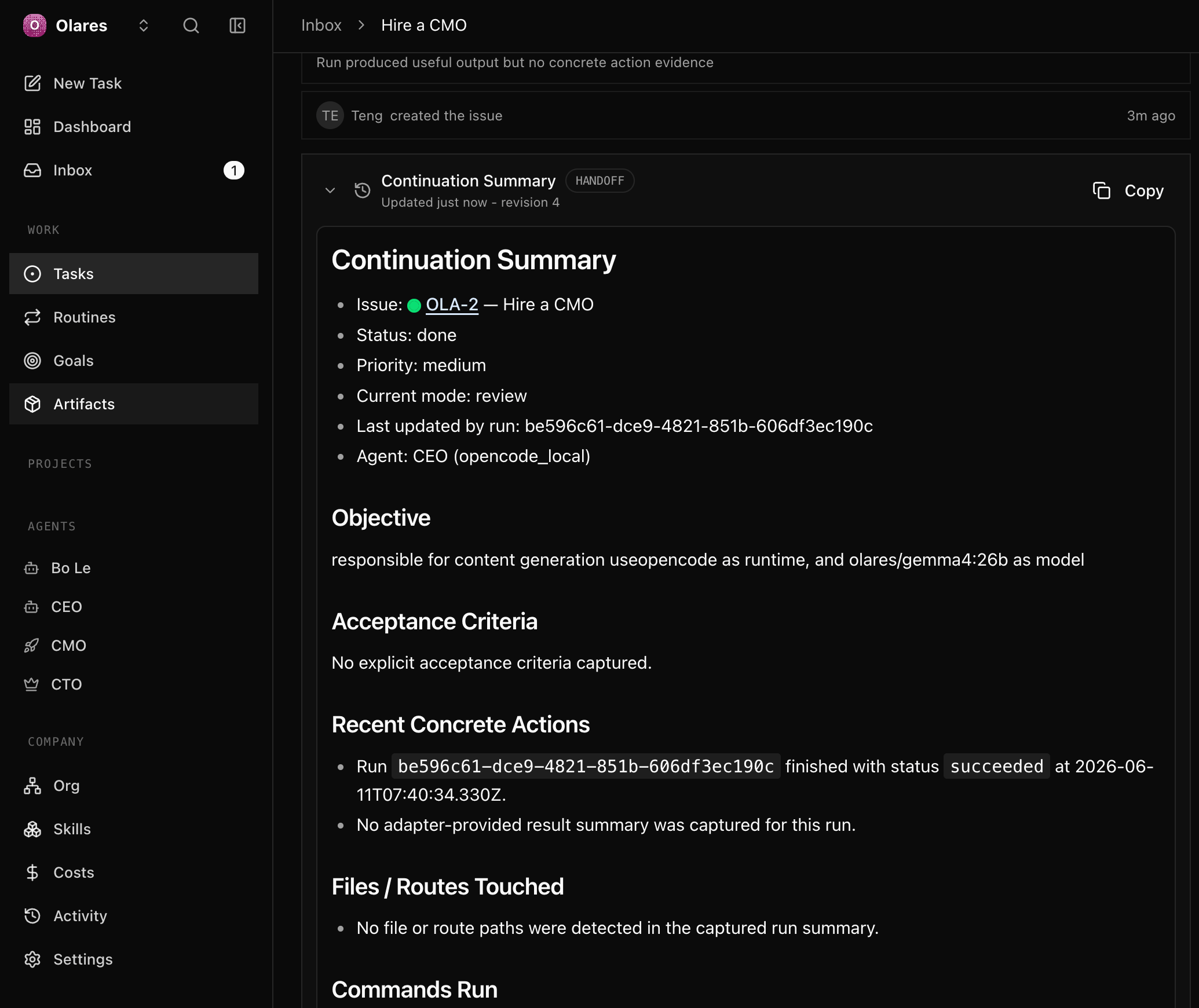Click the Acceptance Criteria heading
This screenshot has width=1199, height=1008.
[435, 622]
